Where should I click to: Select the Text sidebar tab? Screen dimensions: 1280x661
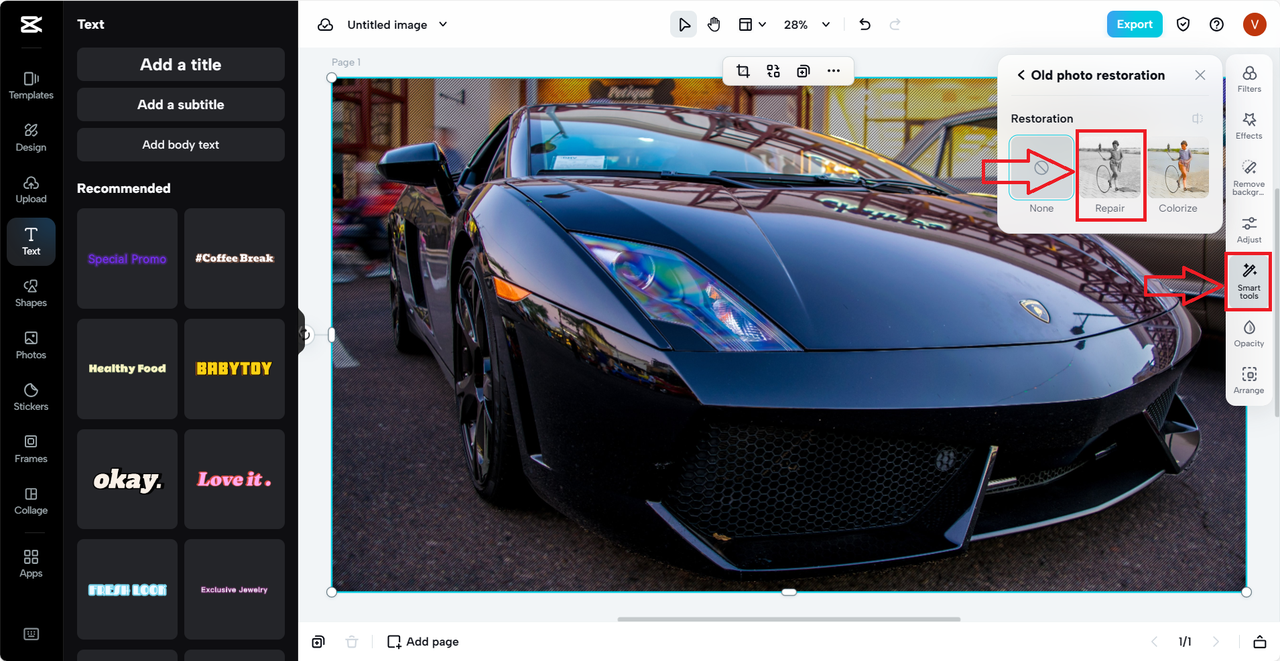click(31, 241)
